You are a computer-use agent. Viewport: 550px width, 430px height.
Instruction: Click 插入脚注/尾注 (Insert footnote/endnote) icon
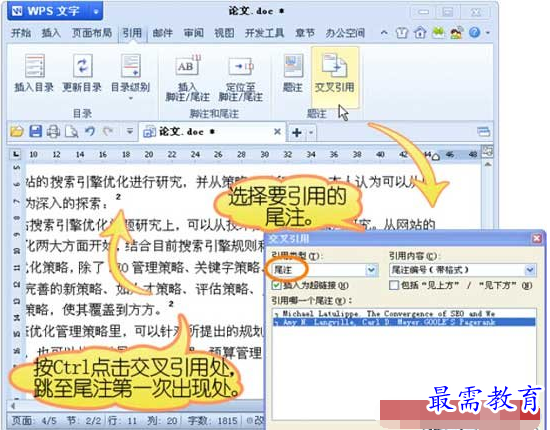coord(188,65)
